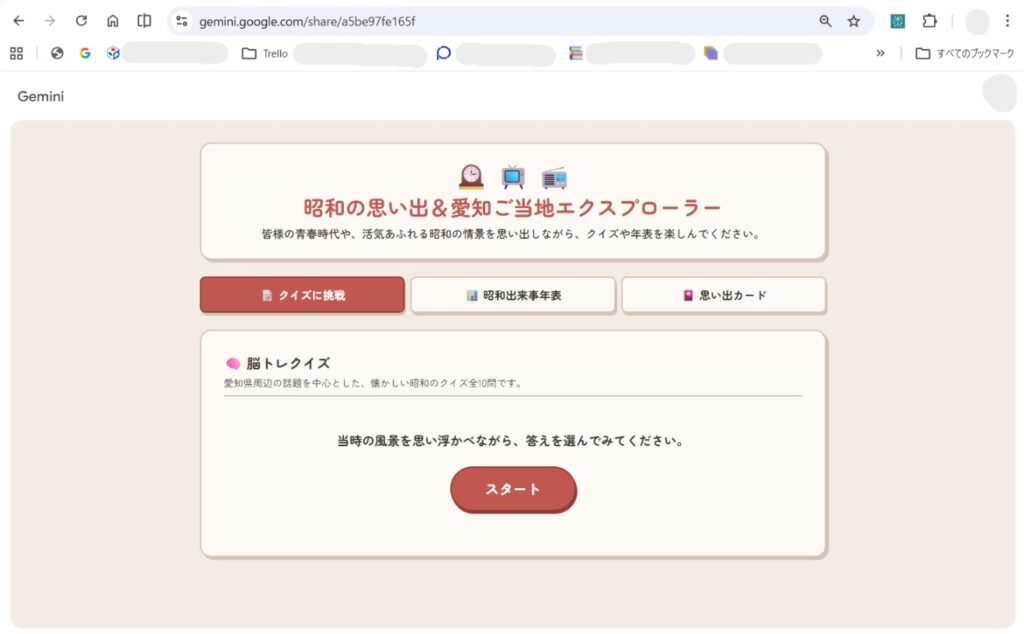Reload the page with the refresh icon

pyautogui.click(x=81, y=21)
